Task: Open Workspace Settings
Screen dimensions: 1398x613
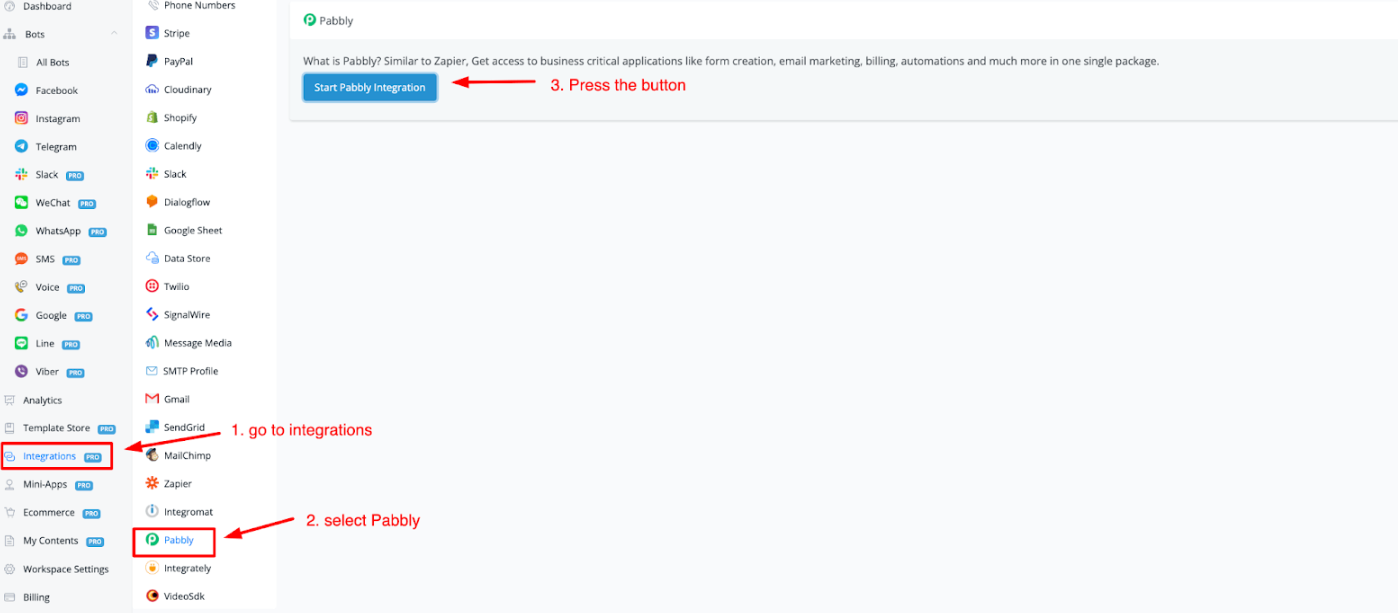Action: [x=65, y=569]
